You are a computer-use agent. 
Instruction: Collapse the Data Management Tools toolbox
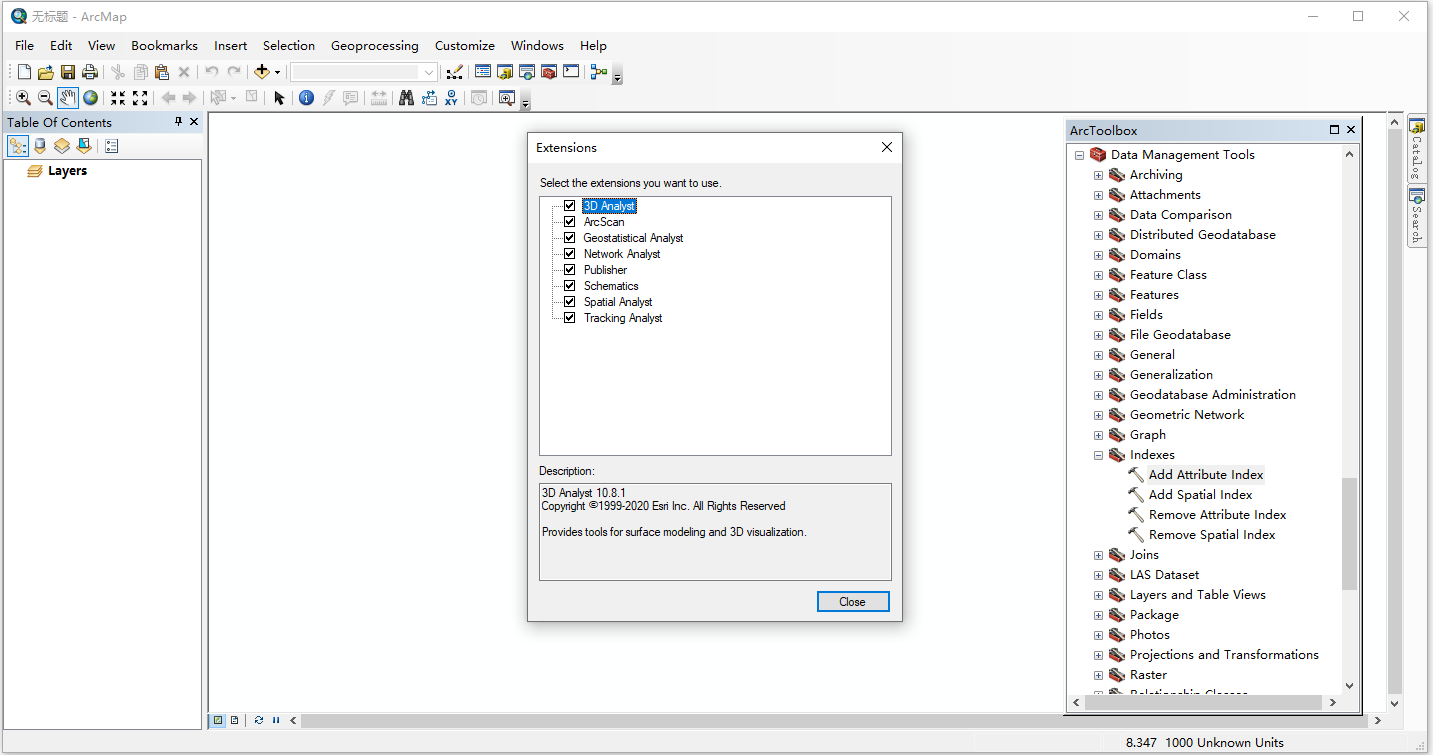point(1080,155)
